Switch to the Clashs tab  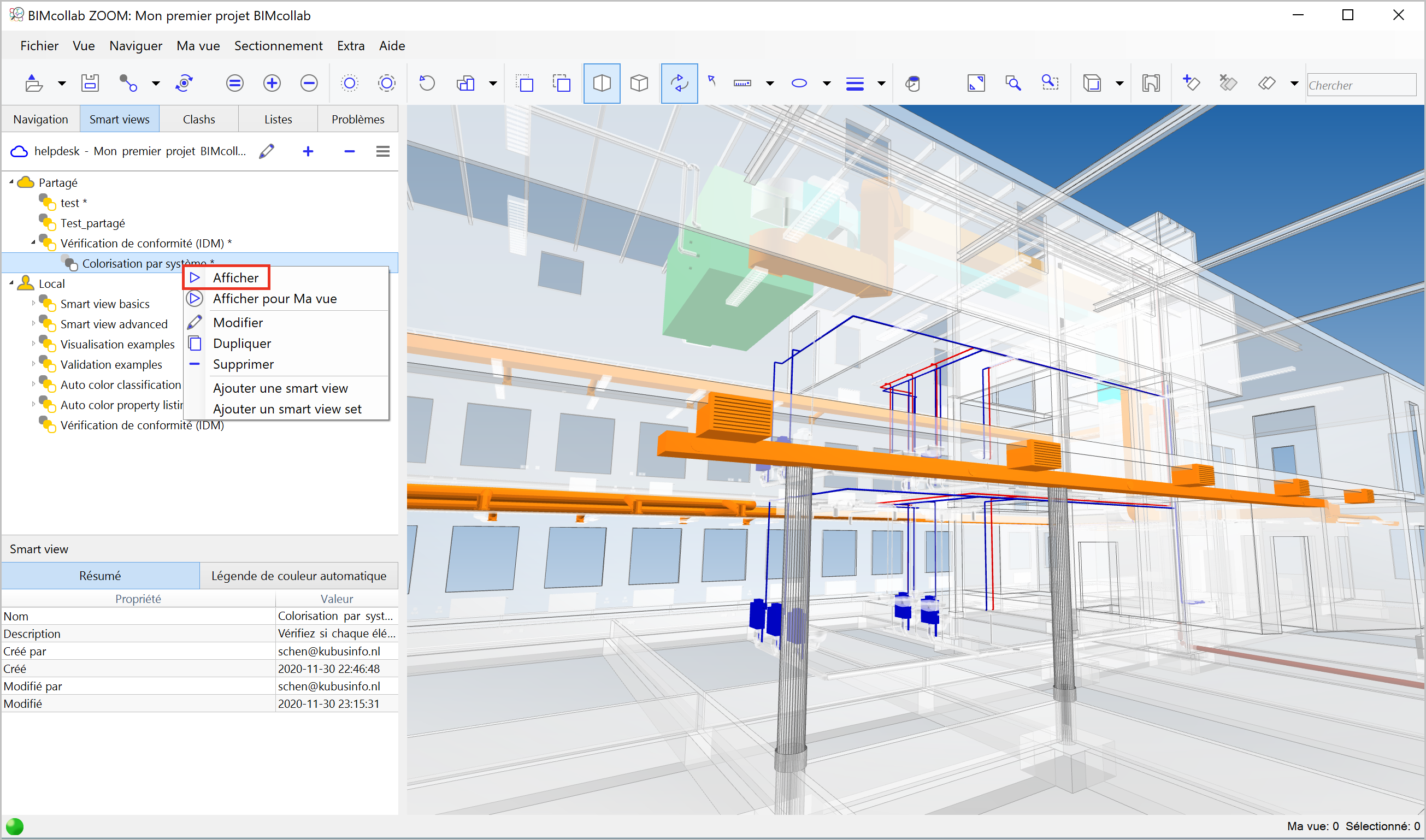199,120
